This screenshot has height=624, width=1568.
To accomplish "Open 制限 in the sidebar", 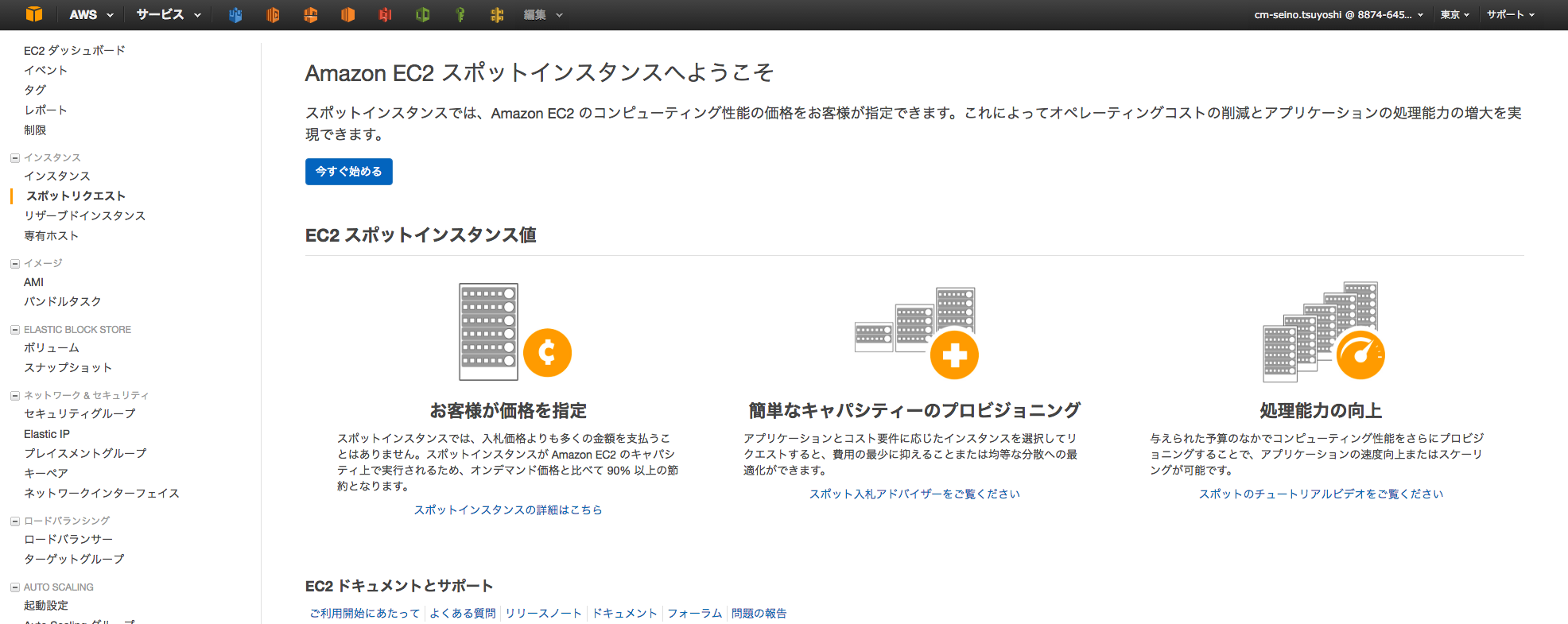I will click(x=35, y=130).
